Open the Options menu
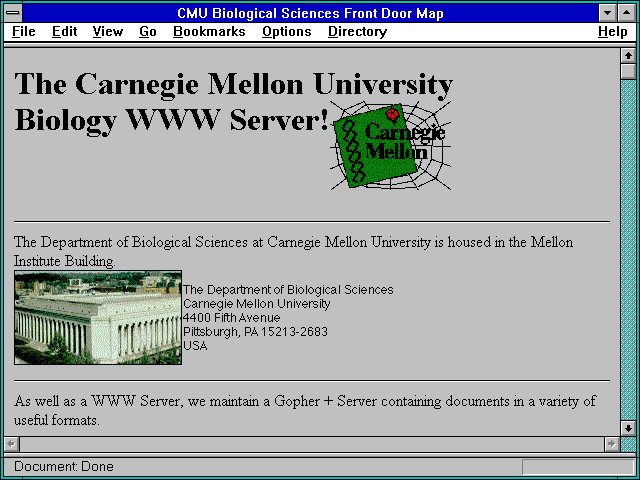This screenshot has width=640, height=480. [x=287, y=31]
